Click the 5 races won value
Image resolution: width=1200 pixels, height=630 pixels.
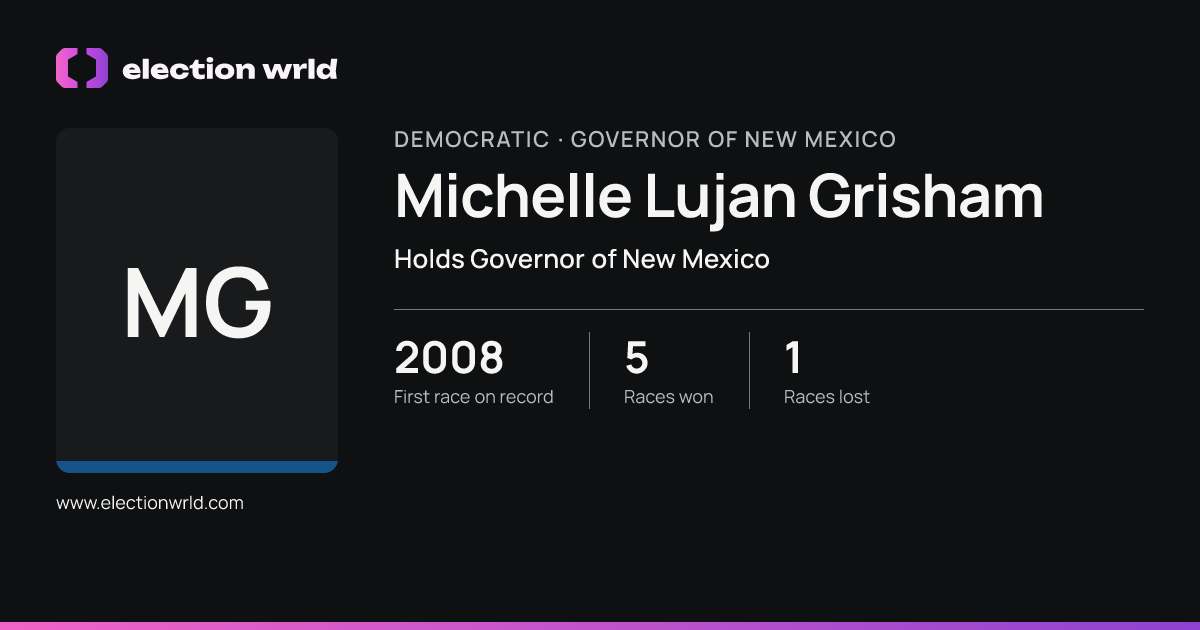(x=637, y=358)
